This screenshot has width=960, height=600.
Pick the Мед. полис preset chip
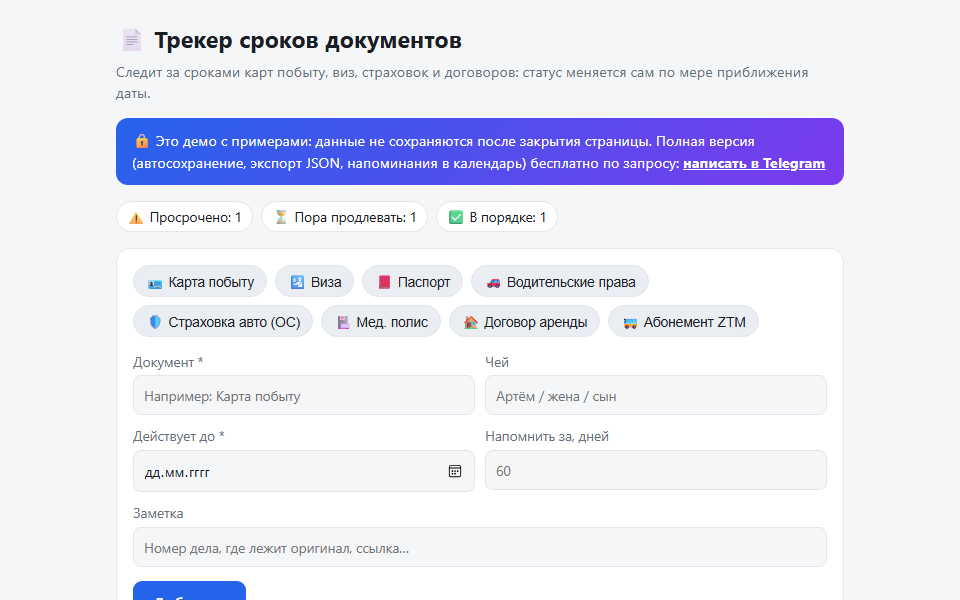[381, 321]
